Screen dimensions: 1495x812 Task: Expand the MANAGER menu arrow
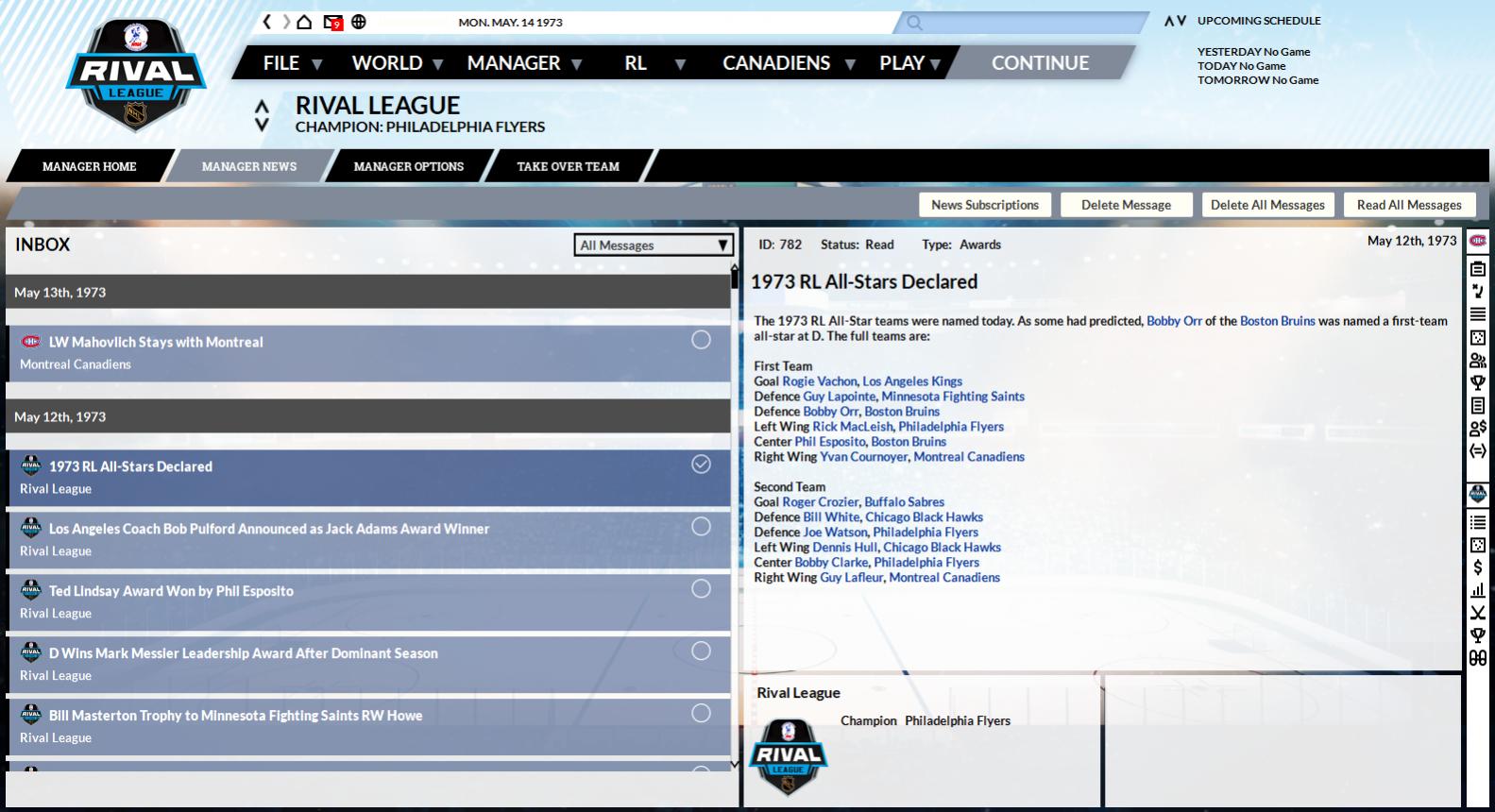tap(576, 64)
